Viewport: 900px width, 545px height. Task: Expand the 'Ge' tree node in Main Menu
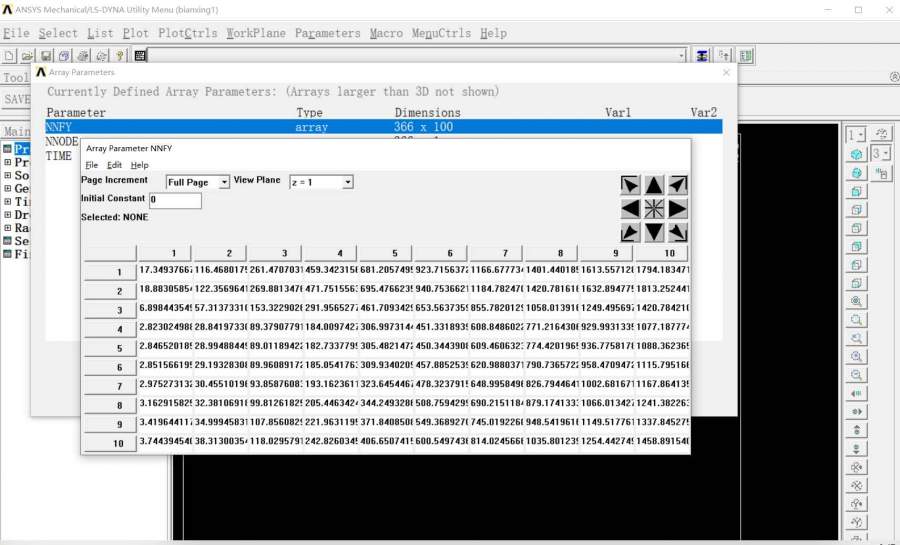(x=7, y=188)
